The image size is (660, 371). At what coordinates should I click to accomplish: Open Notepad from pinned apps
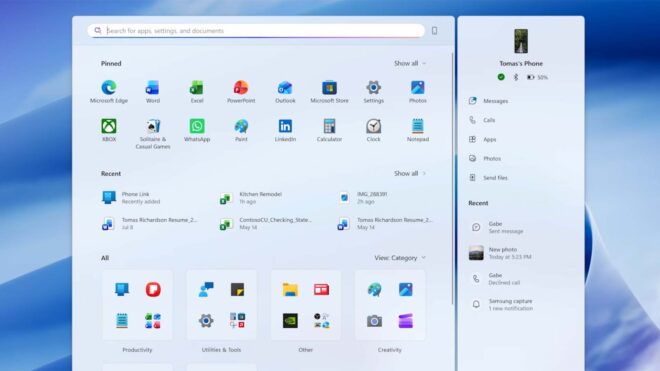[x=418, y=130]
